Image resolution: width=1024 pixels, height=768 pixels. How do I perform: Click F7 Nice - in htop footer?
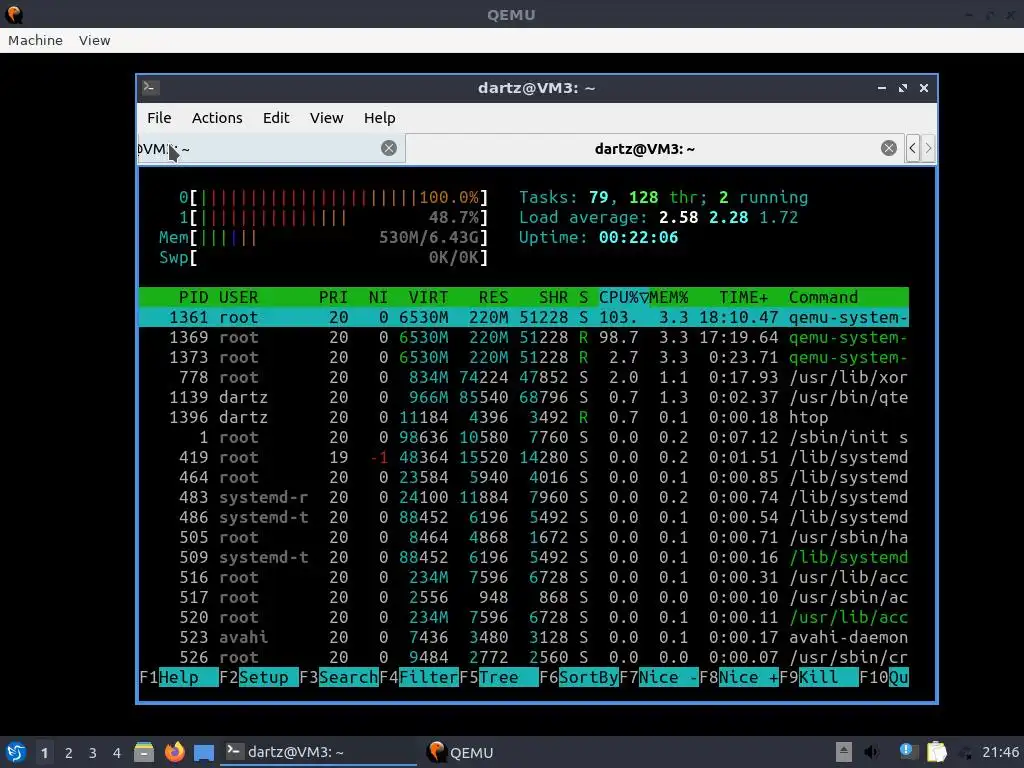click(x=659, y=677)
